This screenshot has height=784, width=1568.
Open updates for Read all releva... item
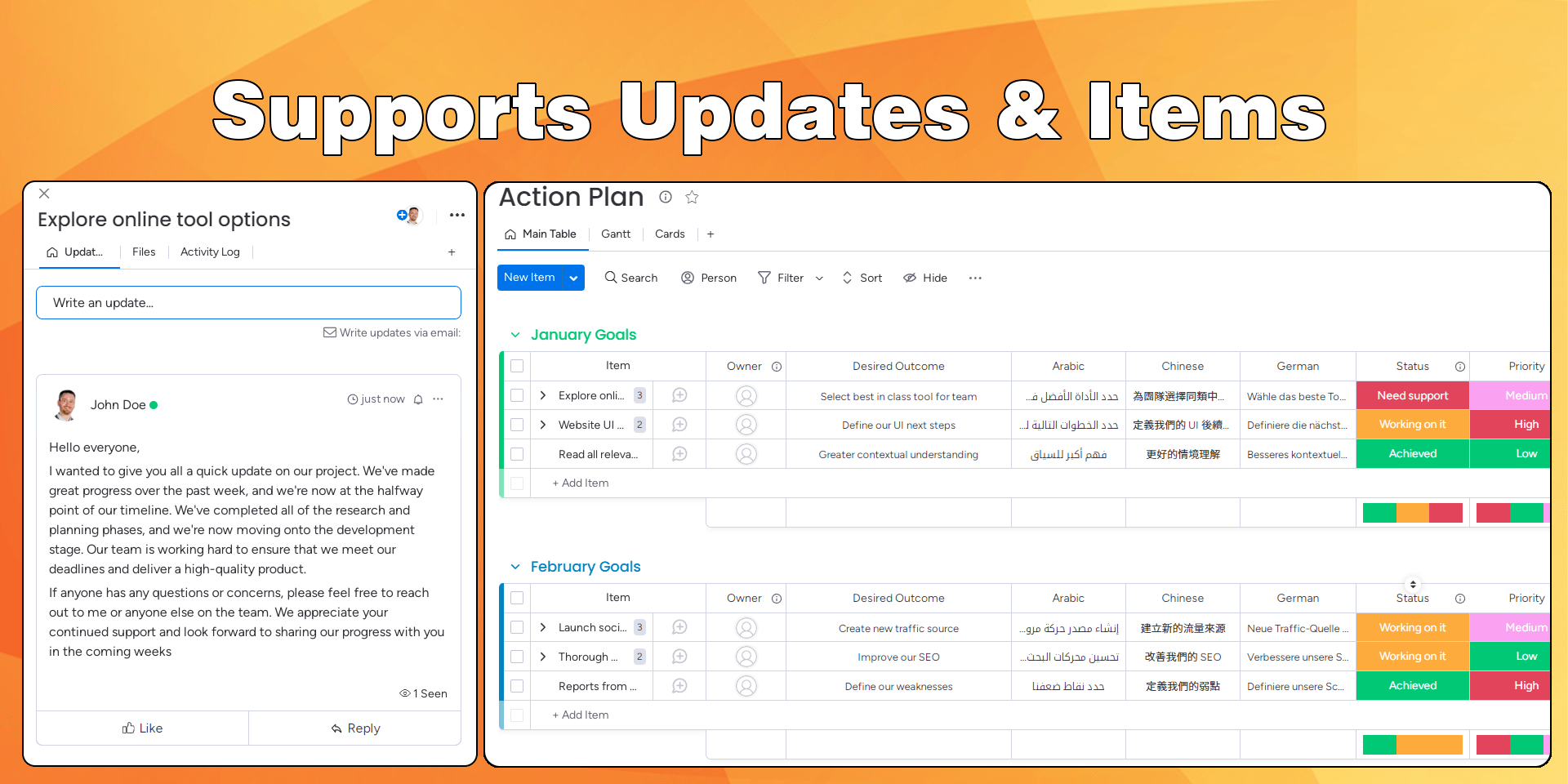click(679, 454)
